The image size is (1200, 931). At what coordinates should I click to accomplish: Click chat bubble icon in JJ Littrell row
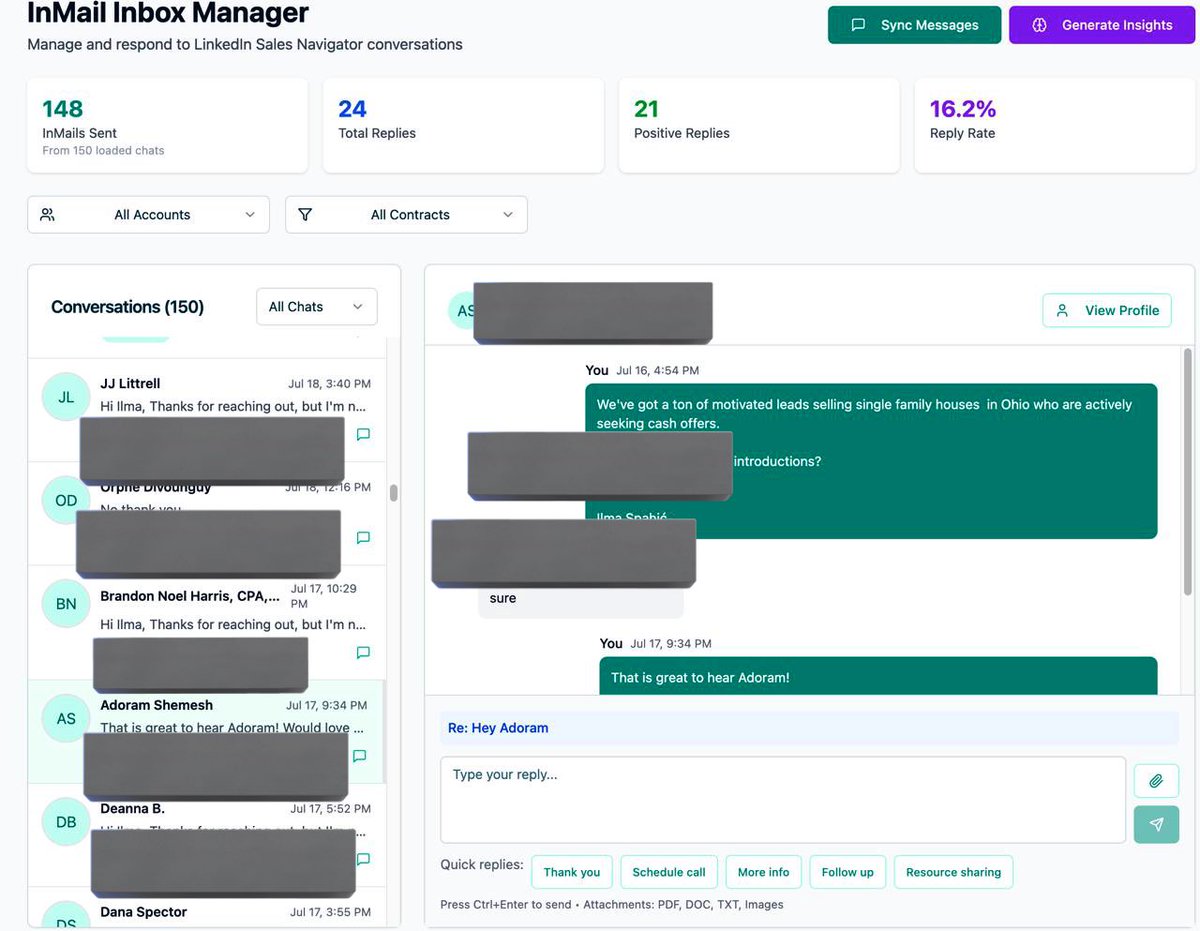coord(363,434)
